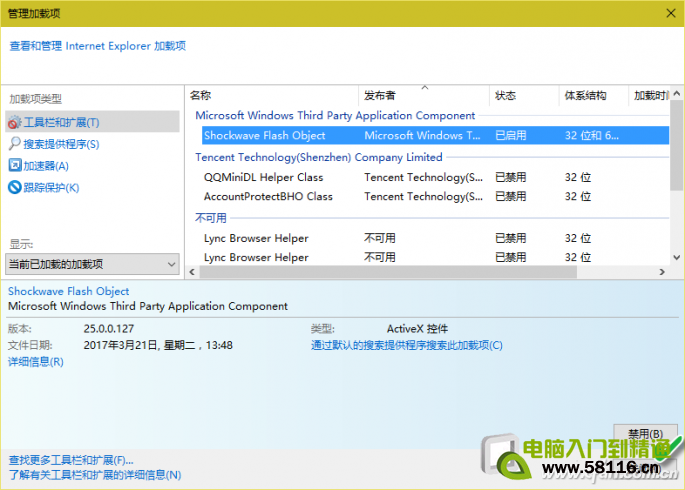This screenshot has height=490, width=685.
Task: Click 32 位 cell of AccountProtectBHO Class
Action: [x=578, y=197]
